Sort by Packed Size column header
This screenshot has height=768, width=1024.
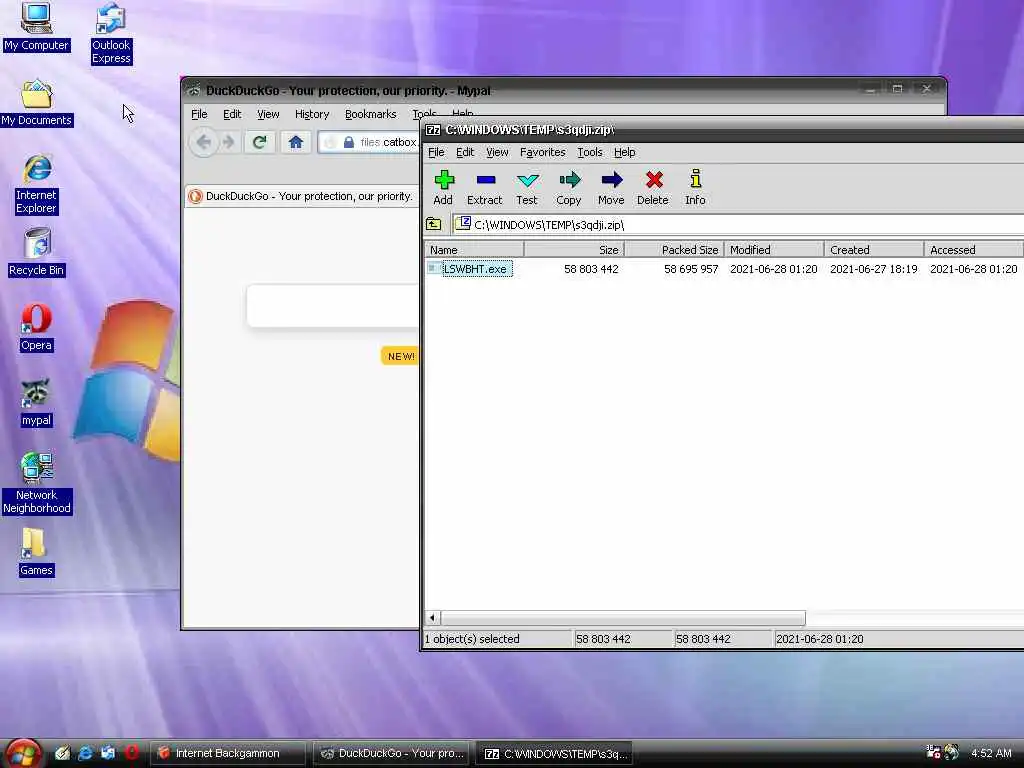pos(675,249)
